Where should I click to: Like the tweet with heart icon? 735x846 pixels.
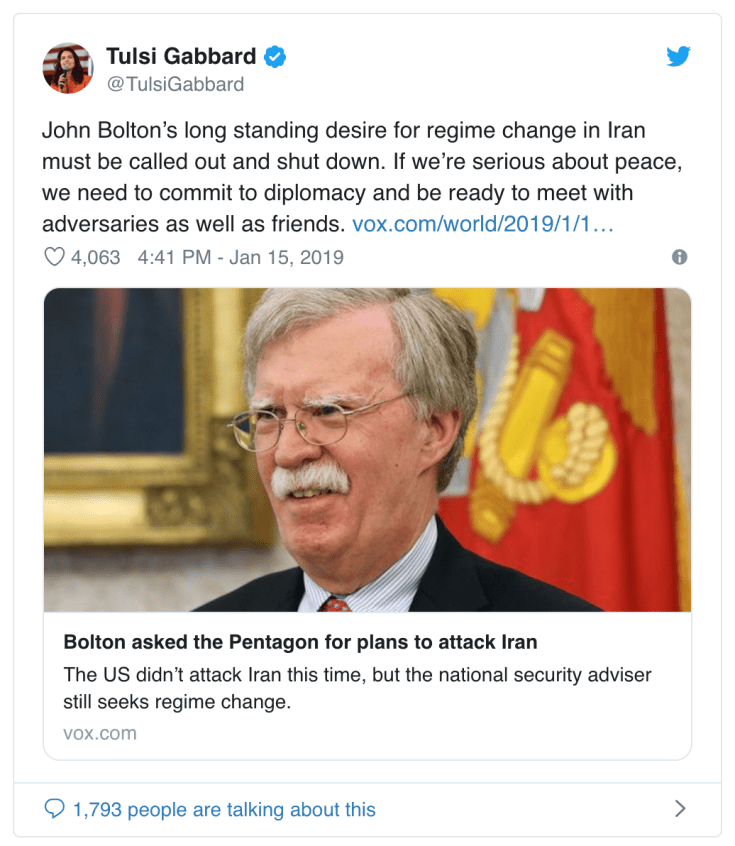pos(54,257)
